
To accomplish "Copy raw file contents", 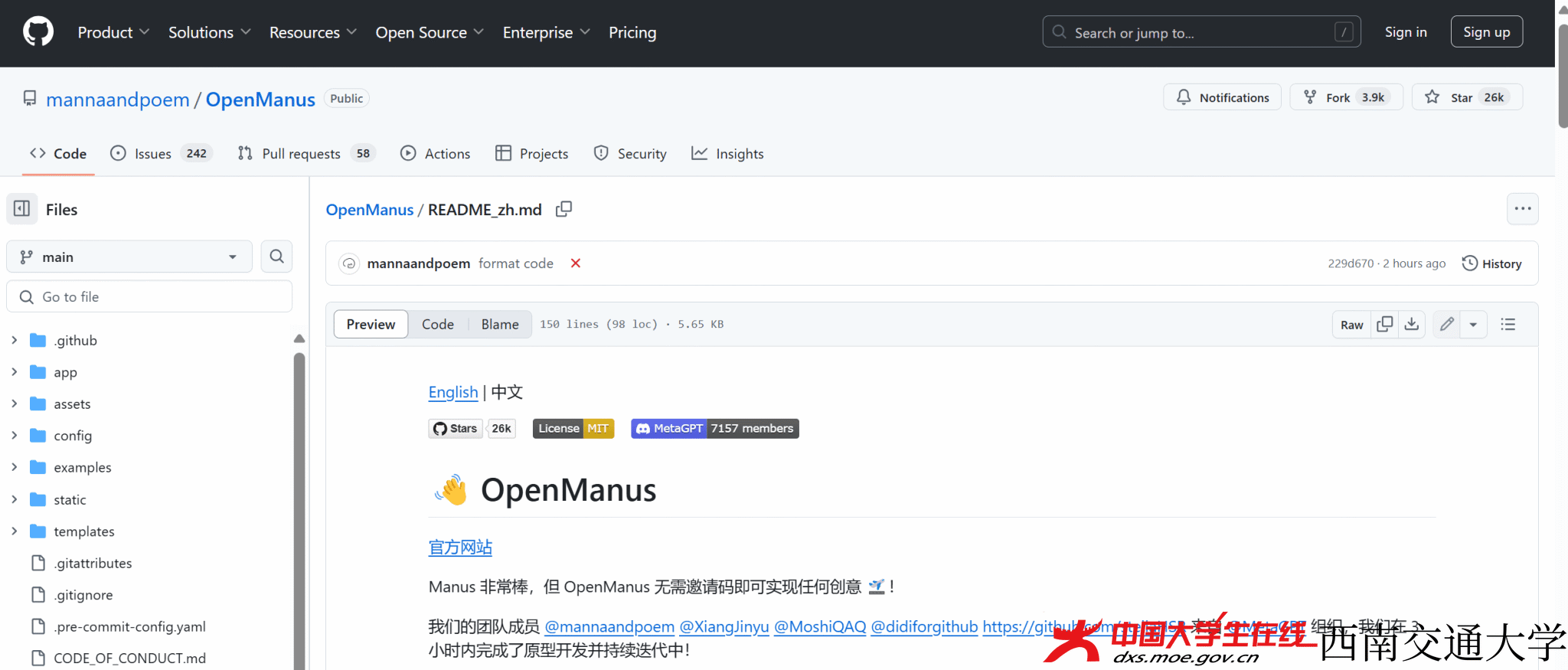I will [x=1384, y=325].
